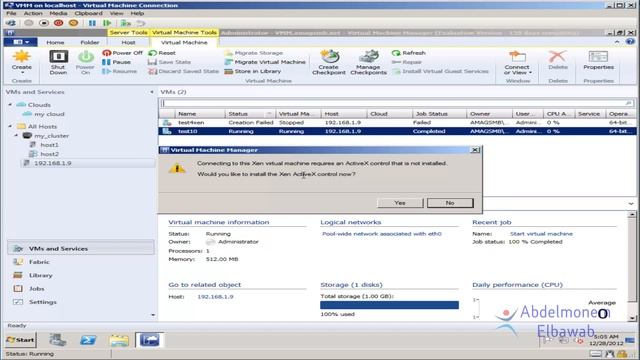Viewport: 640px width, 360px height.
Task: Click Store in Library
Action: (x=253, y=71)
